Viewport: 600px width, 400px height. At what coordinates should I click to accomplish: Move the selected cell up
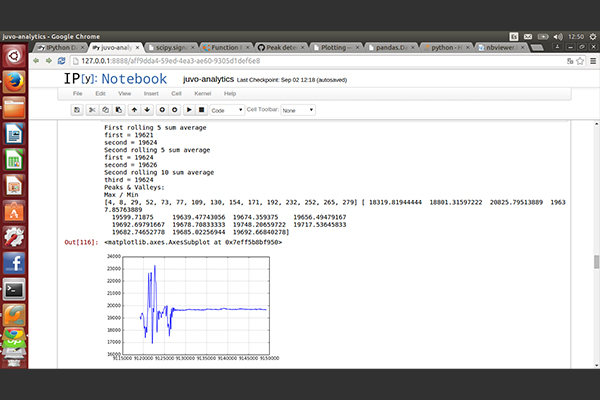point(134,109)
